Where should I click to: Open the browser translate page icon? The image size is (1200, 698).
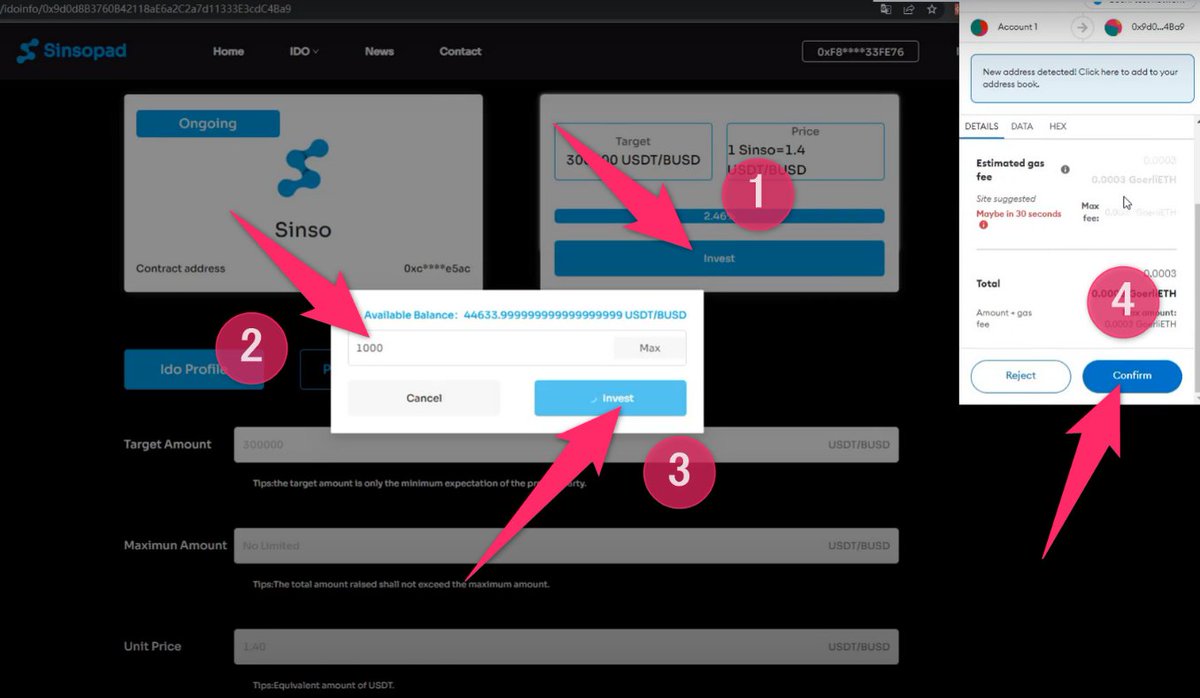[886, 9]
